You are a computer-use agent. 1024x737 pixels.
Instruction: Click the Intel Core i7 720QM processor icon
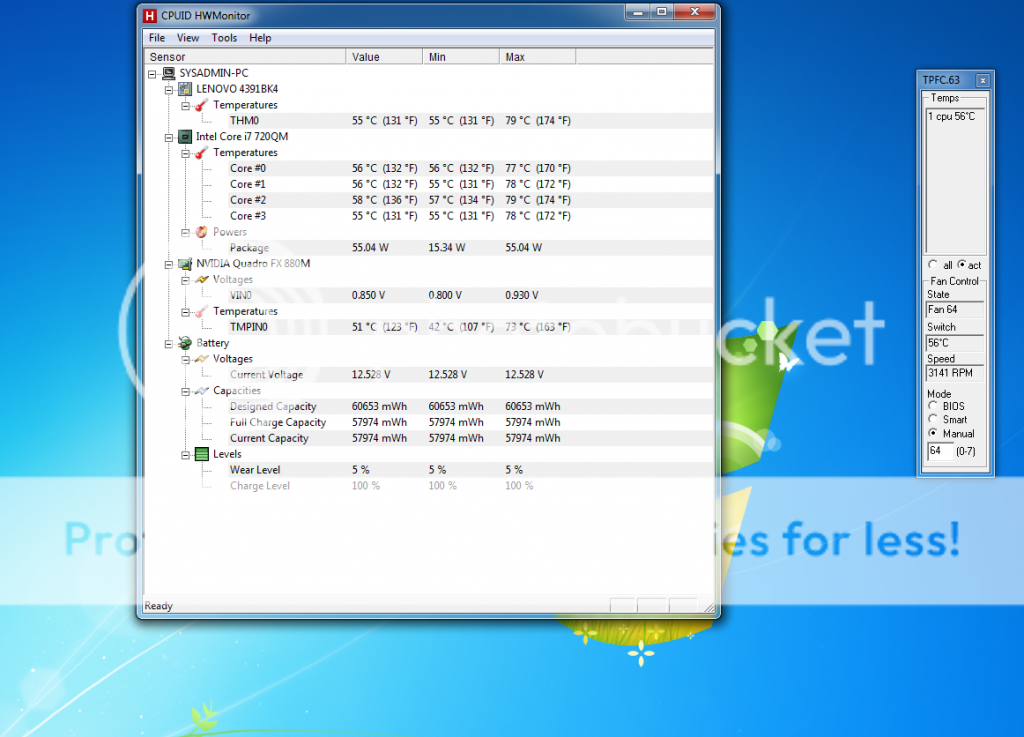pyautogui.click(x=185, y=137)
